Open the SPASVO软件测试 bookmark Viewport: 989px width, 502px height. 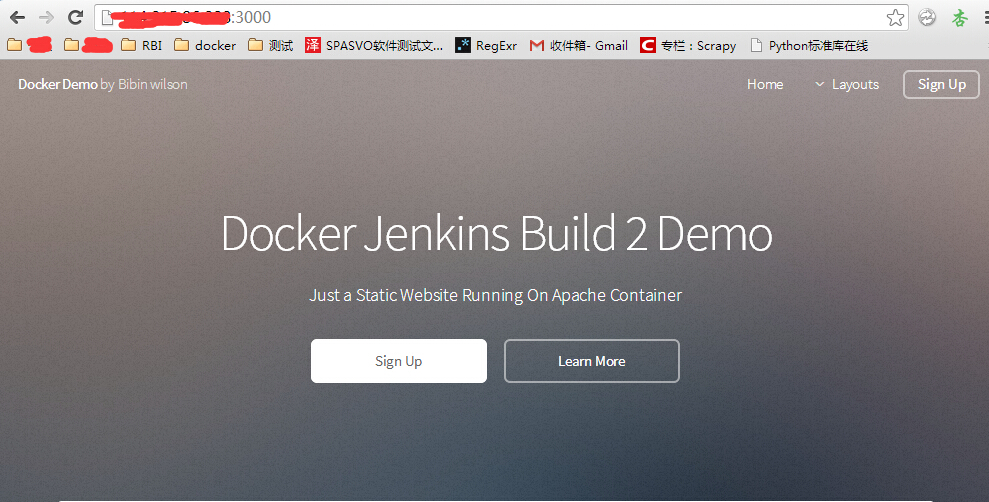374,45
